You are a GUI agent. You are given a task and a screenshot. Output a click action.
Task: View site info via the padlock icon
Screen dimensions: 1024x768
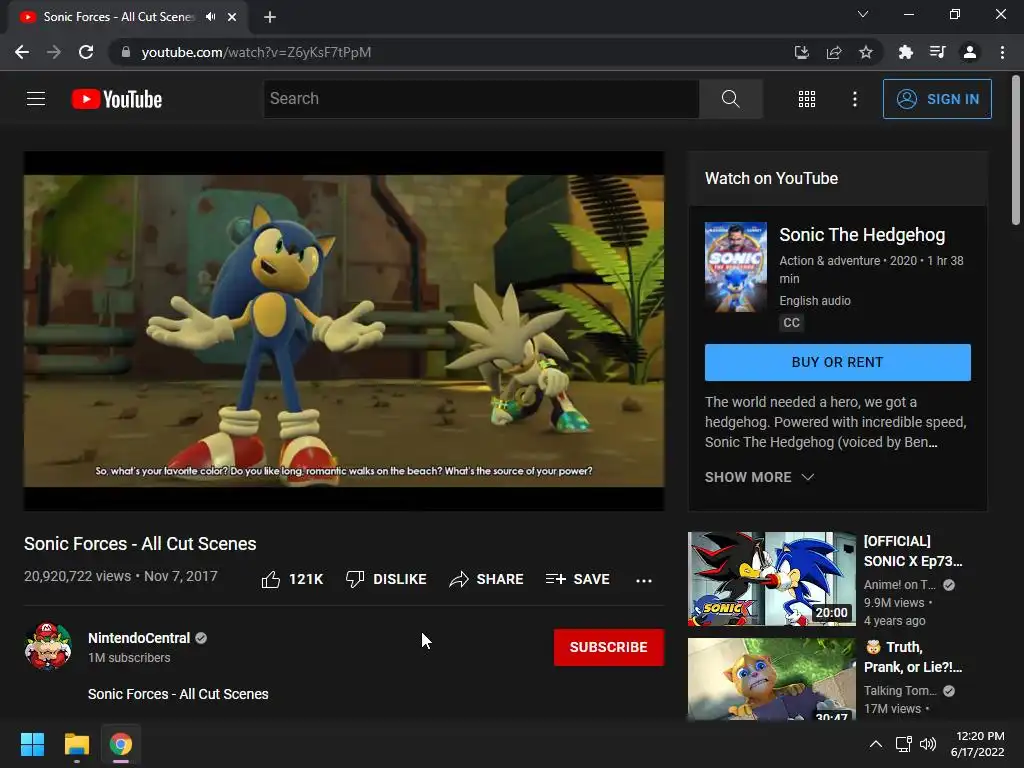click(126, 52)
